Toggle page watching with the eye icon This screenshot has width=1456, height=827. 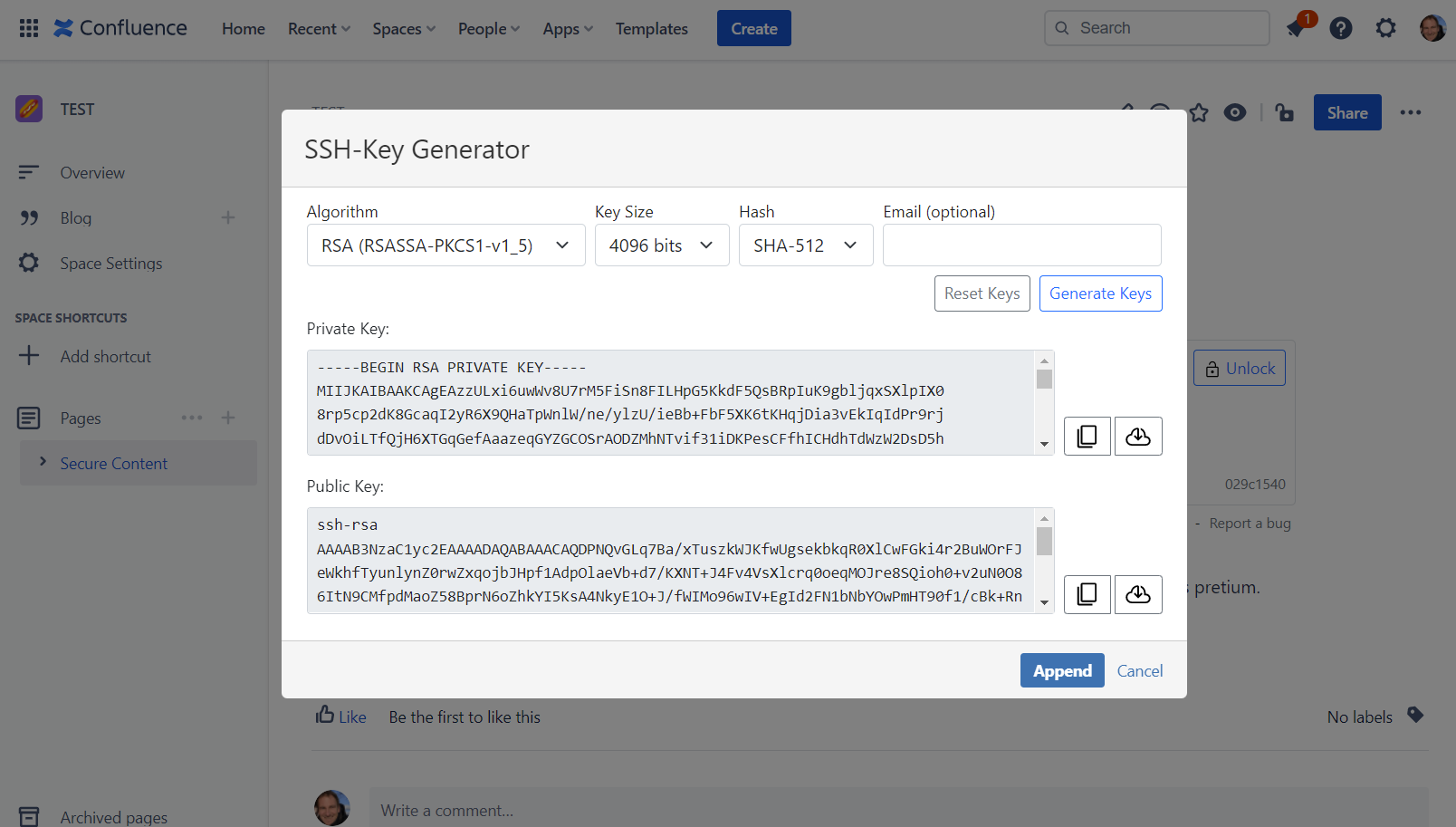coord(1235,112)
